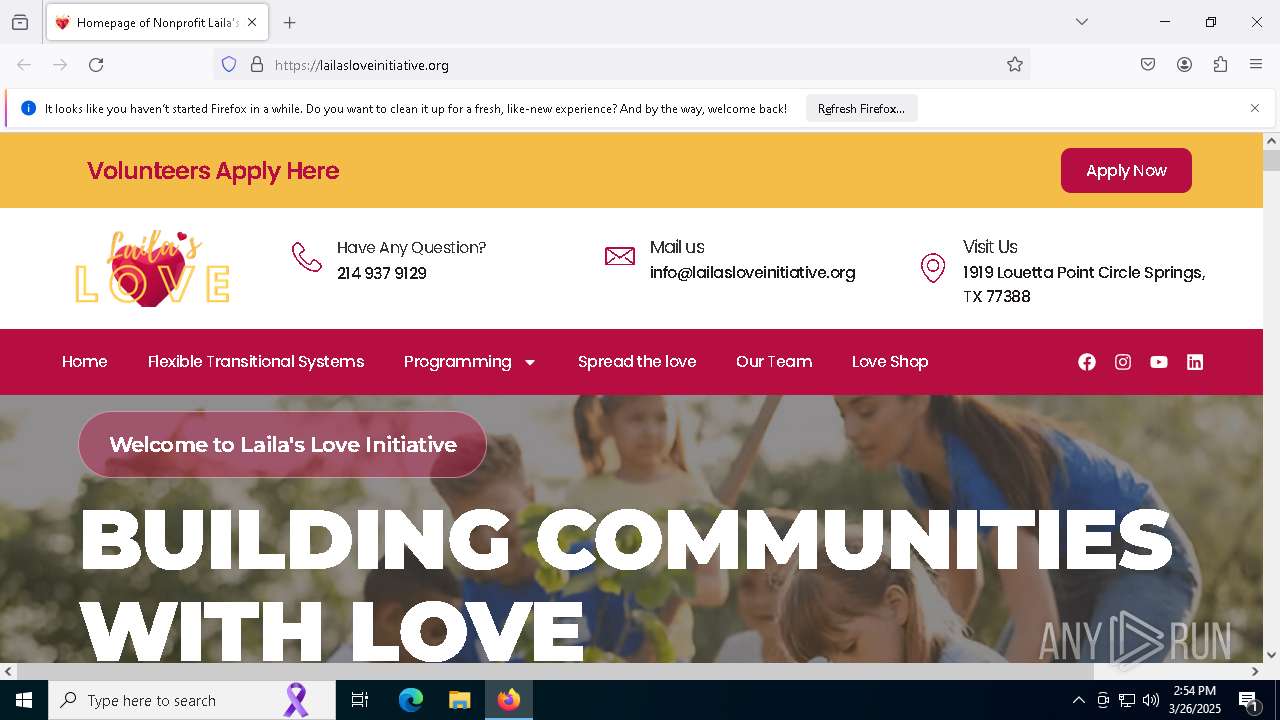Open the YouTube social icon

pyautogui.click(x=1159, y=362)
